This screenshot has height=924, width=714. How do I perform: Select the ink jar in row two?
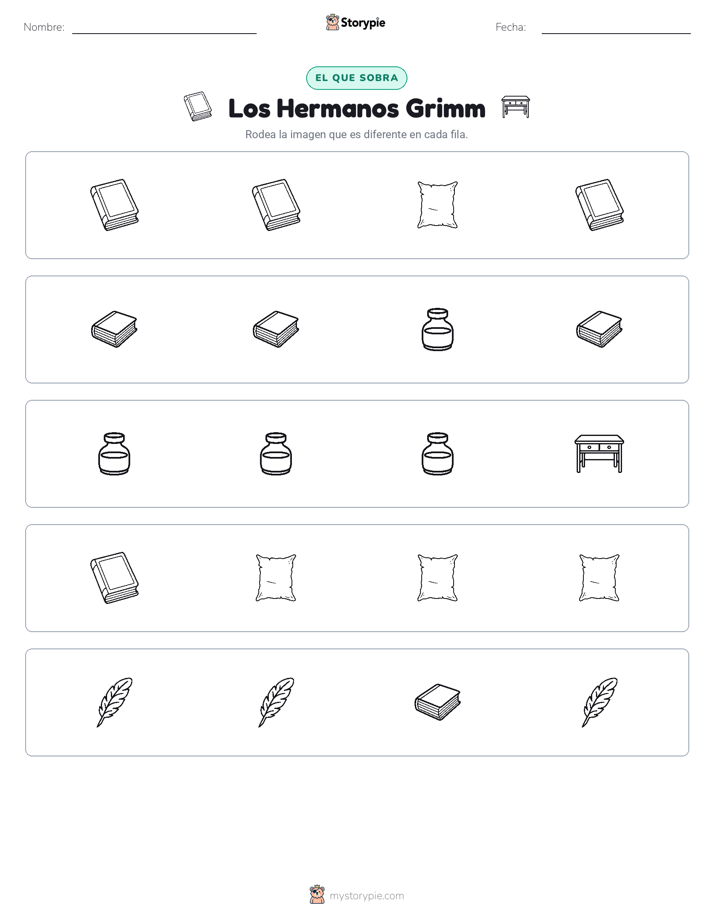[x=438, y=329]
